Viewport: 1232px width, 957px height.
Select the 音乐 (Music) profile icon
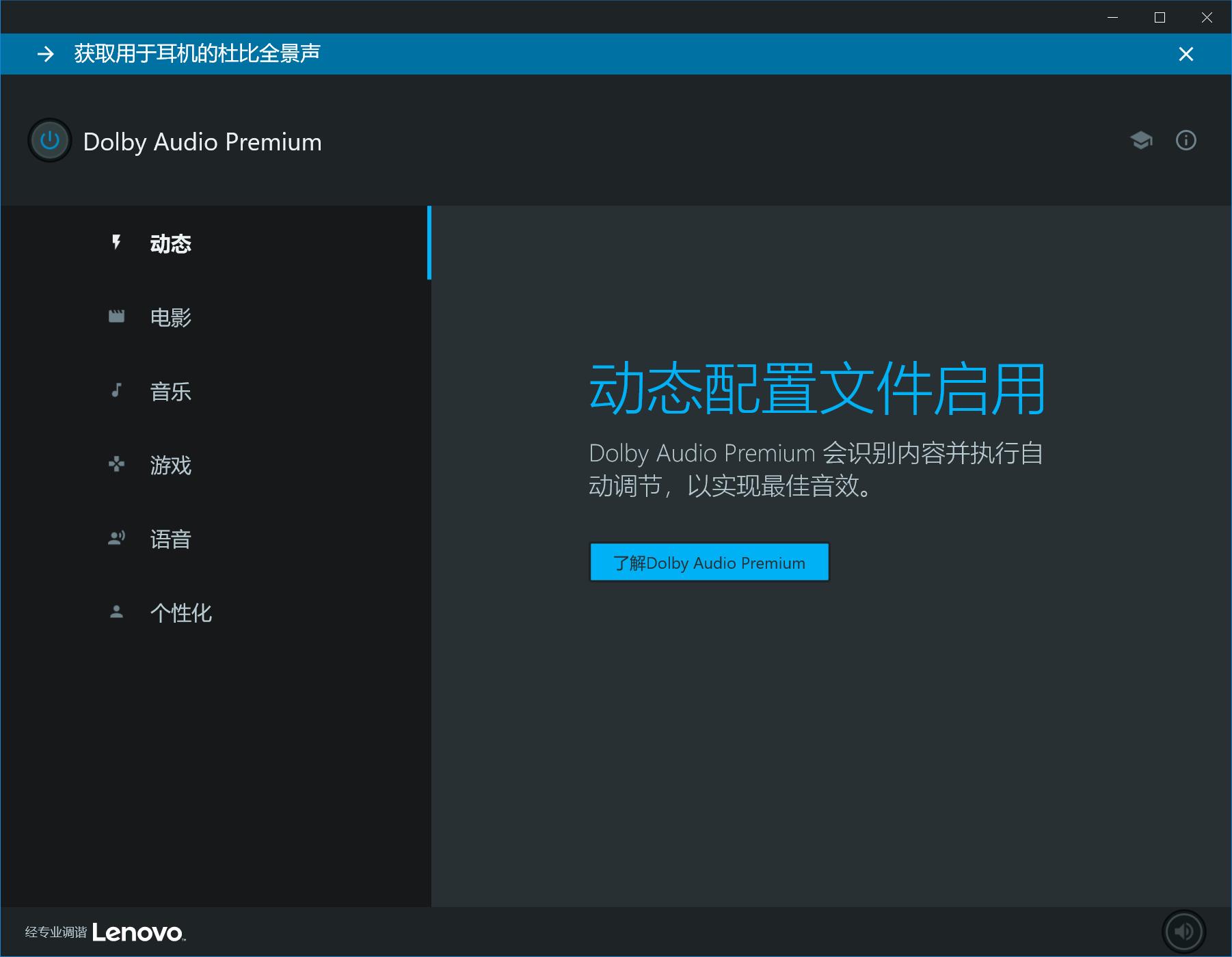click(117, 390)
